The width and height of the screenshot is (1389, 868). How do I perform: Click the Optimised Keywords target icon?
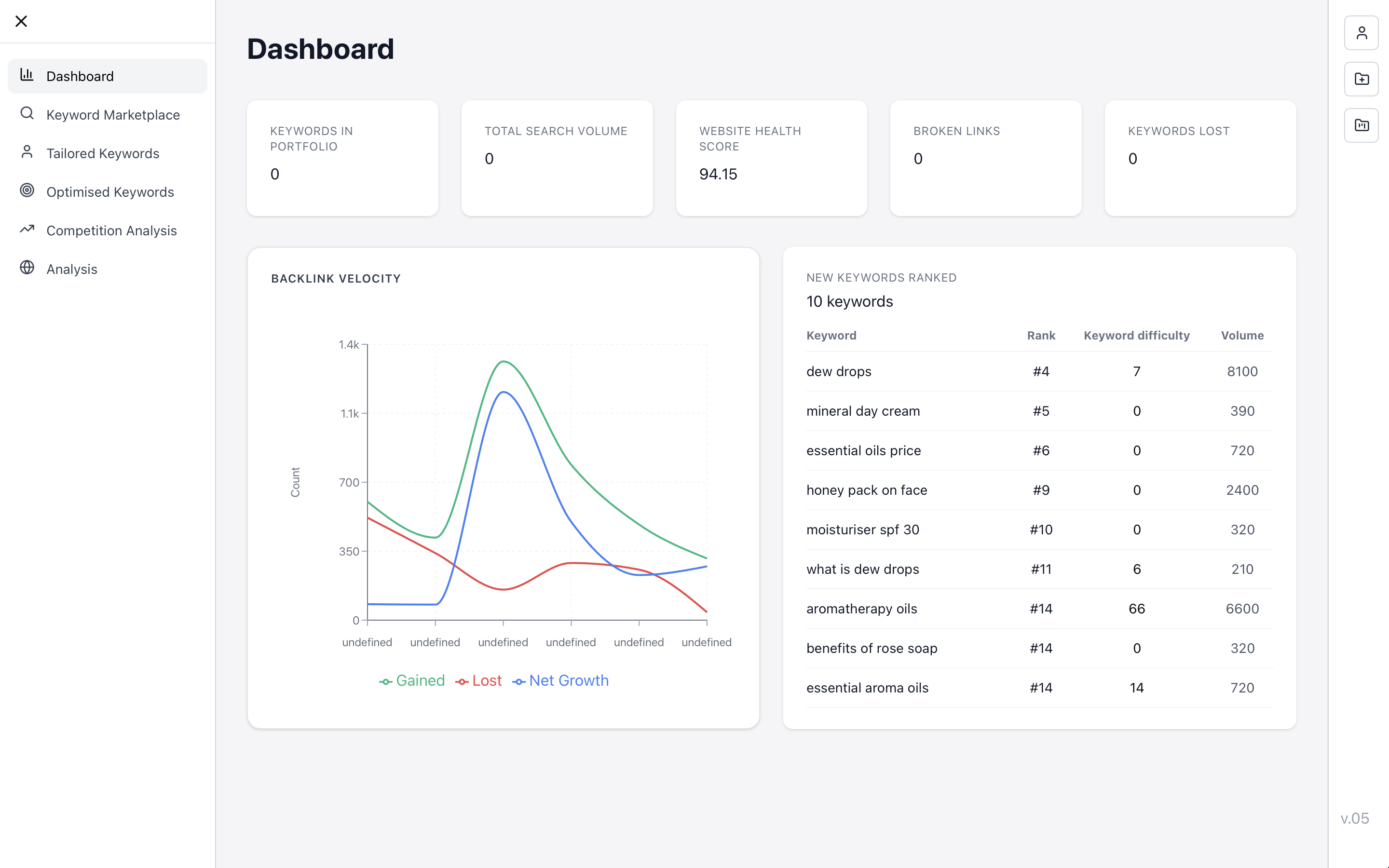[27, 190]
